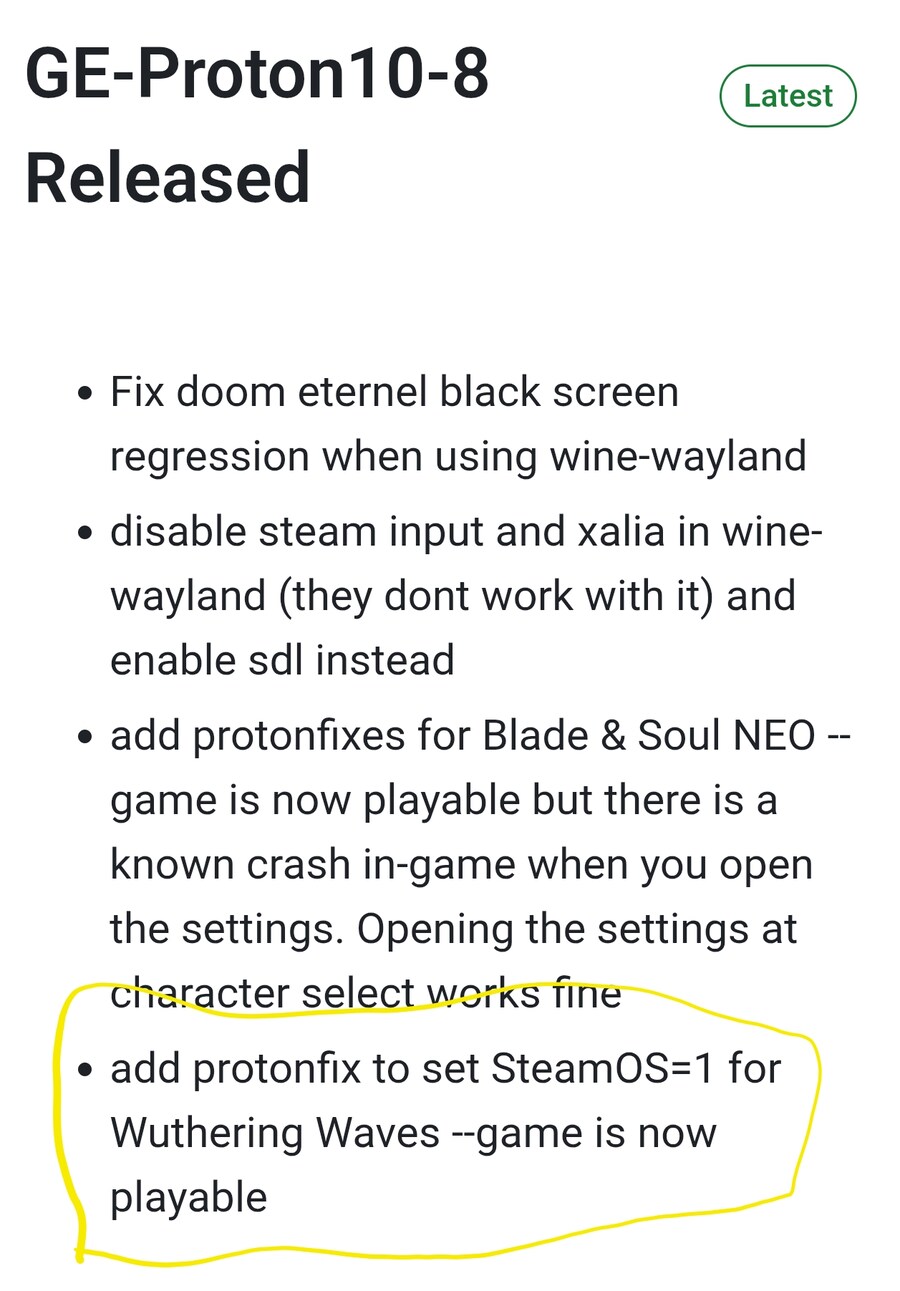This screenshot has width=900, height=1291.
Task: Click the enable sdl instead text
Action: 282,660
